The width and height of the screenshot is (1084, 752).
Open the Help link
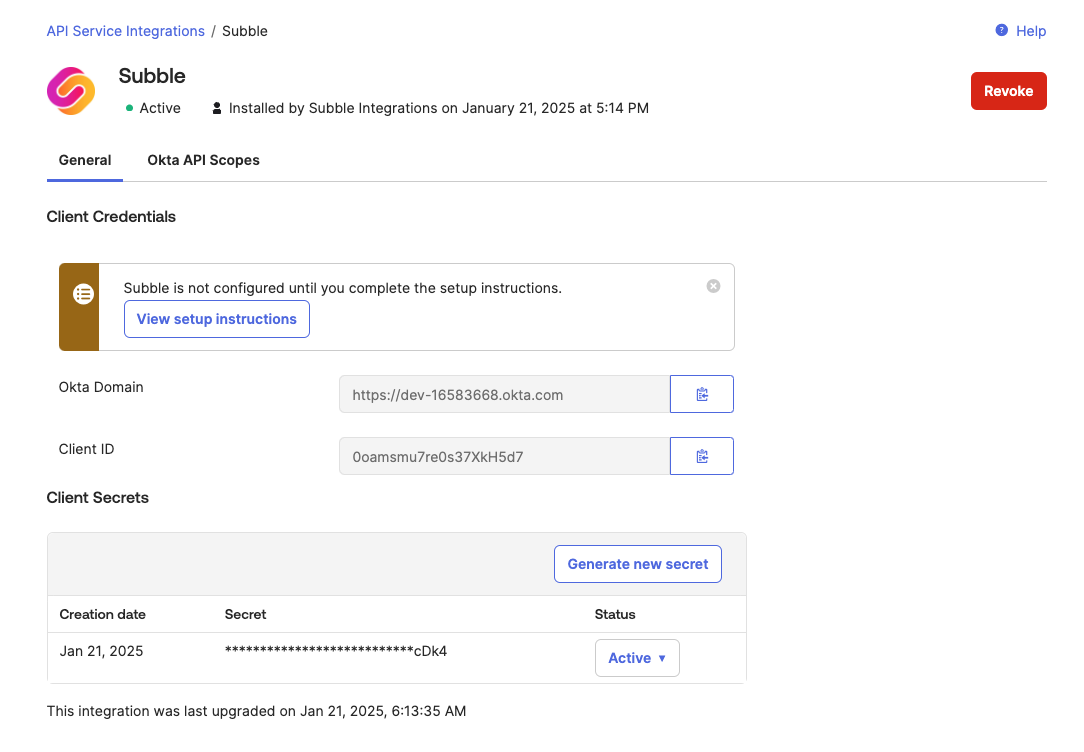(x=1031, y=31)
